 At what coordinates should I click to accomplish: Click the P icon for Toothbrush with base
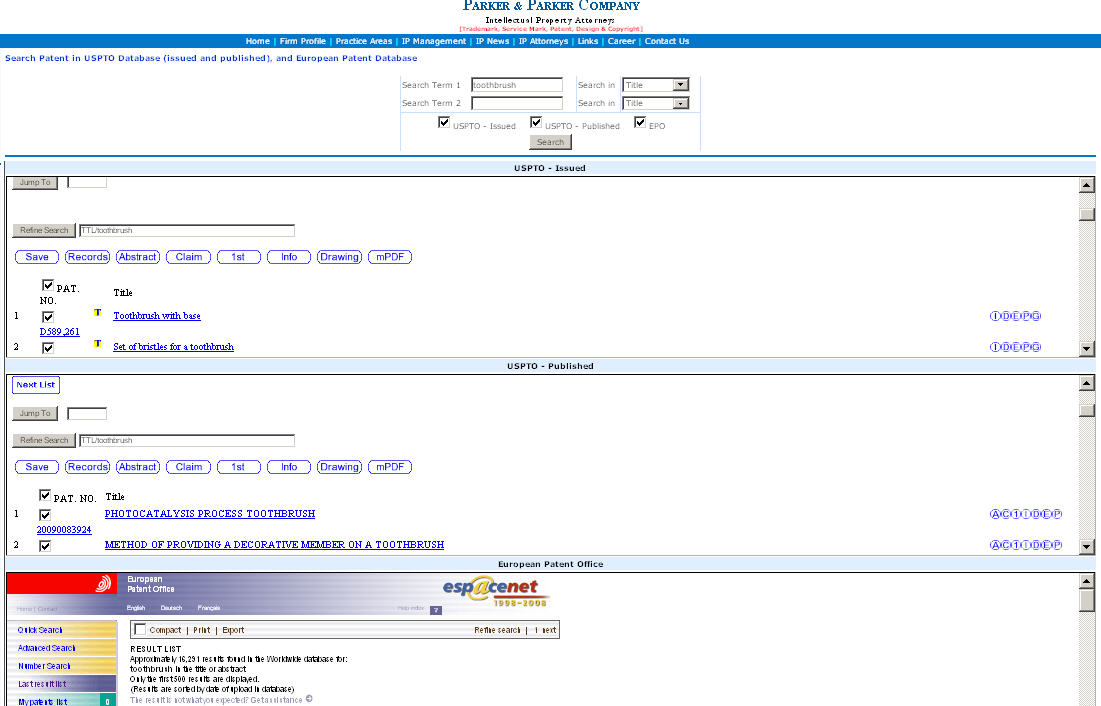pyautogui.click(x=1026, y=316)
